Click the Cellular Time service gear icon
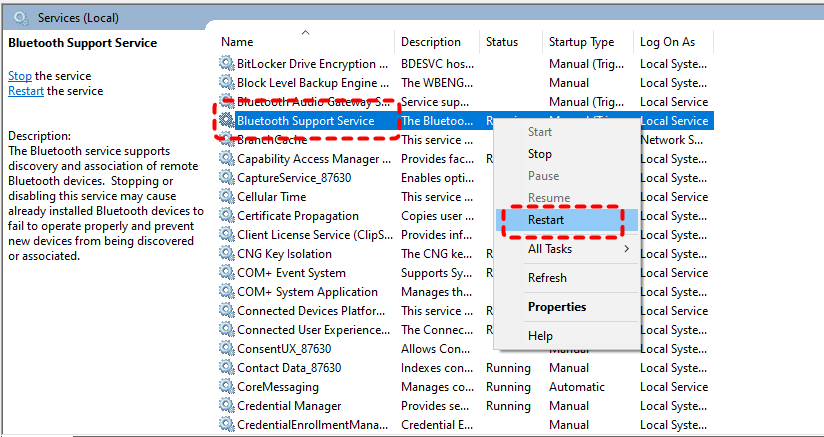This screenshot has height=437, width=824. point(227,197)
